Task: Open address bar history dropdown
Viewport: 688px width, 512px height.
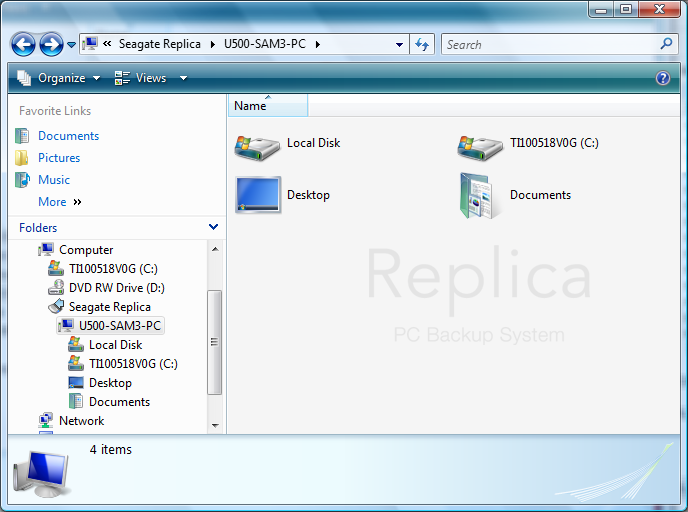Action: (399, 44)
